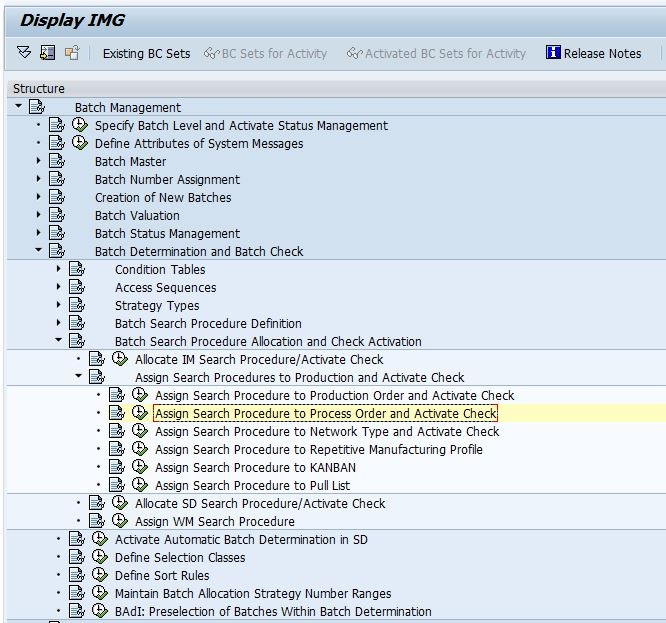Expand the Strategy Types node
The height and width of the screenshot is (623, 666).
point(59,304)
